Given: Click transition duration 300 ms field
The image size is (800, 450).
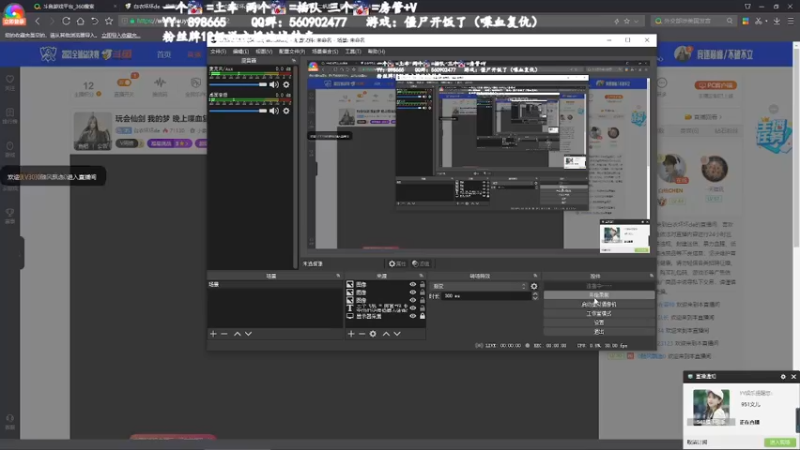Looking at the screenshot, I should click(x=487, y=296).
